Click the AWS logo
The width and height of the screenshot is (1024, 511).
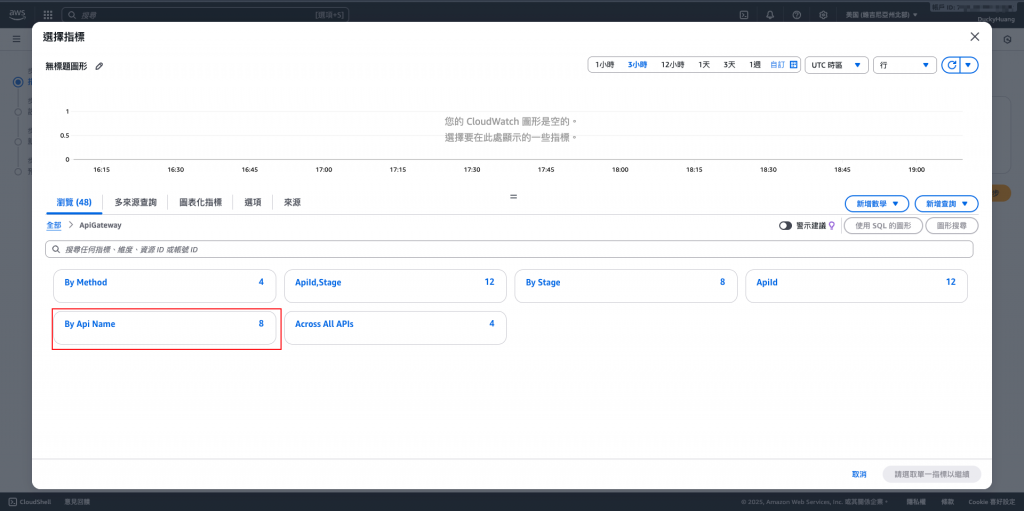17,14
